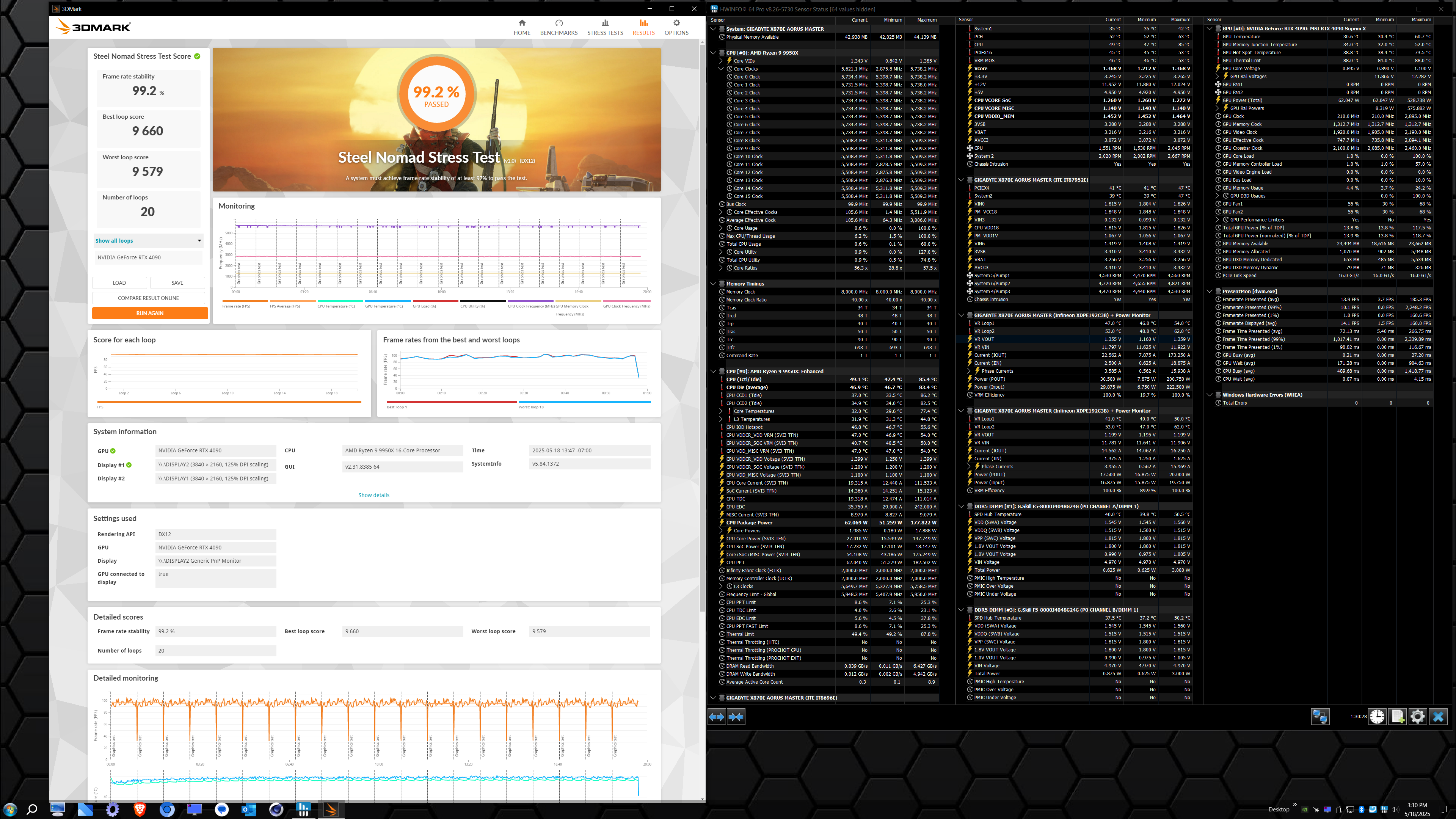Click the Steel Nomad Stress Test banner image
Image resolution: width=1456 pixels, height=819 pixels.
436,120
